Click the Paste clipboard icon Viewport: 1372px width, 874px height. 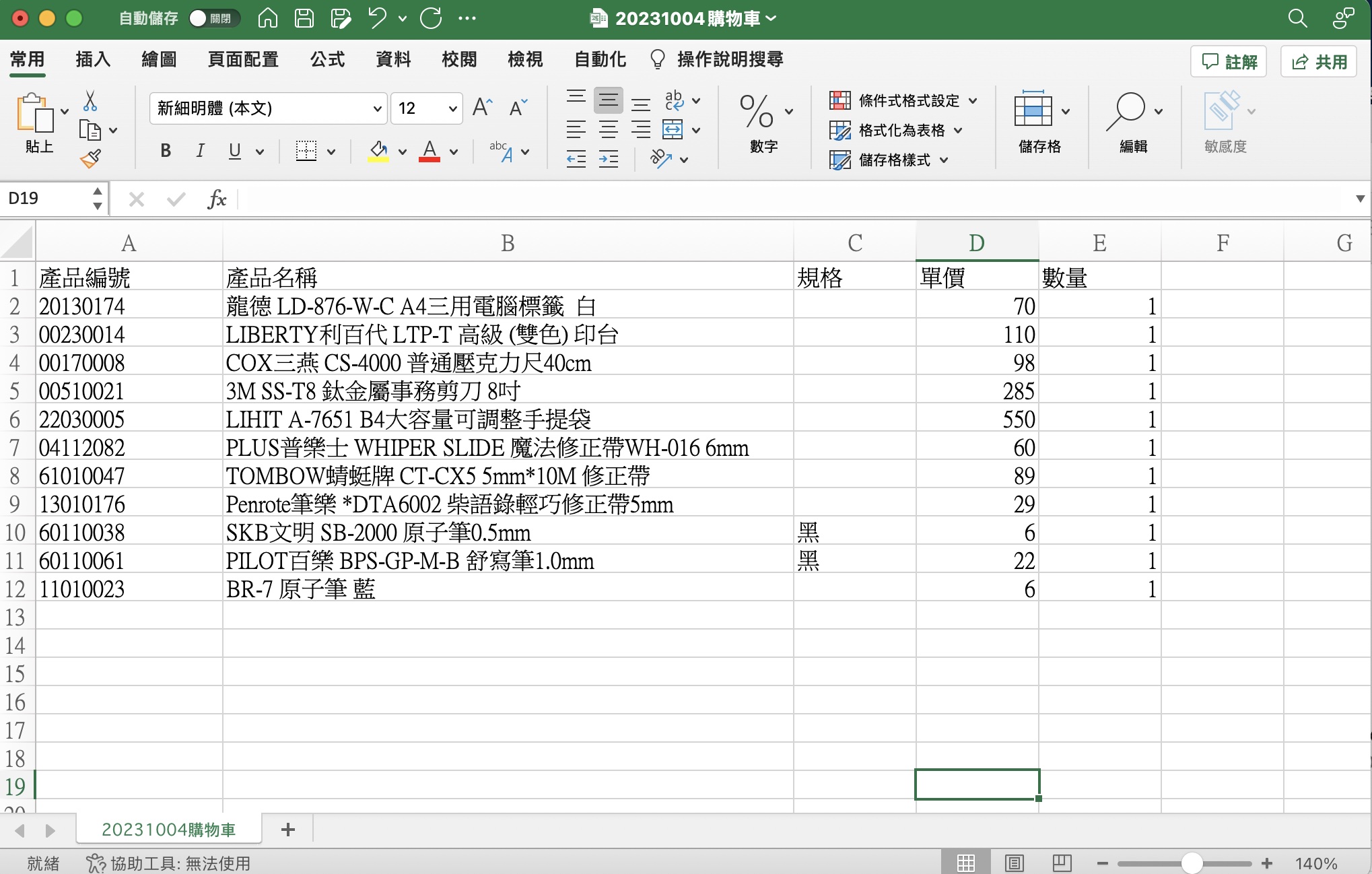(36, 112)
